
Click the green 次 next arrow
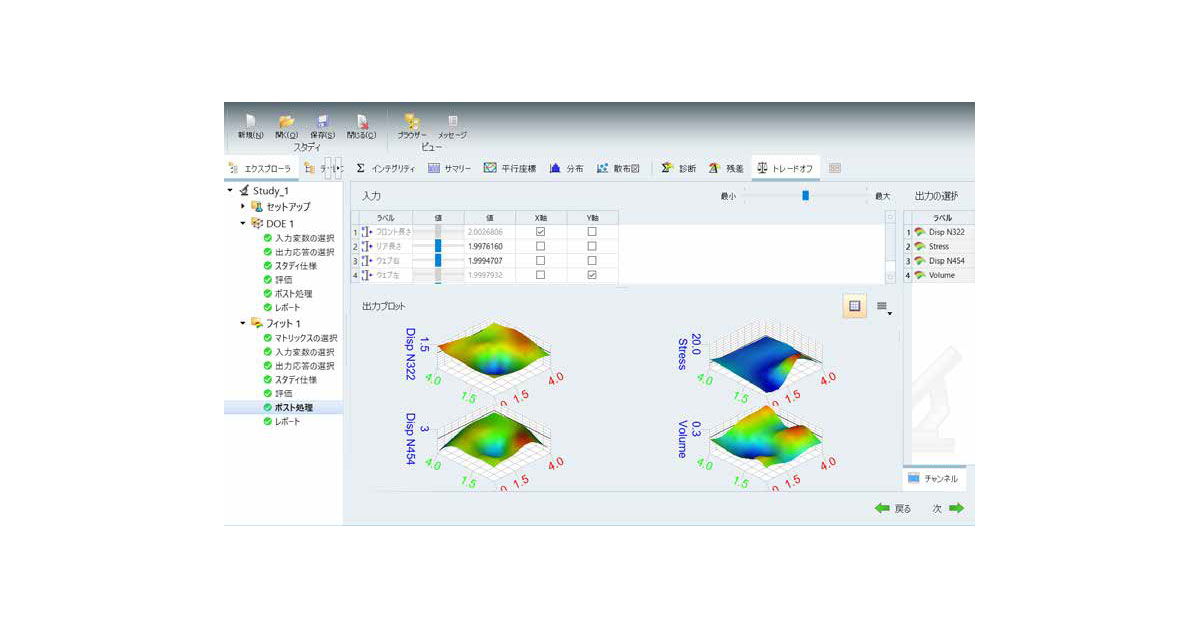957,508
